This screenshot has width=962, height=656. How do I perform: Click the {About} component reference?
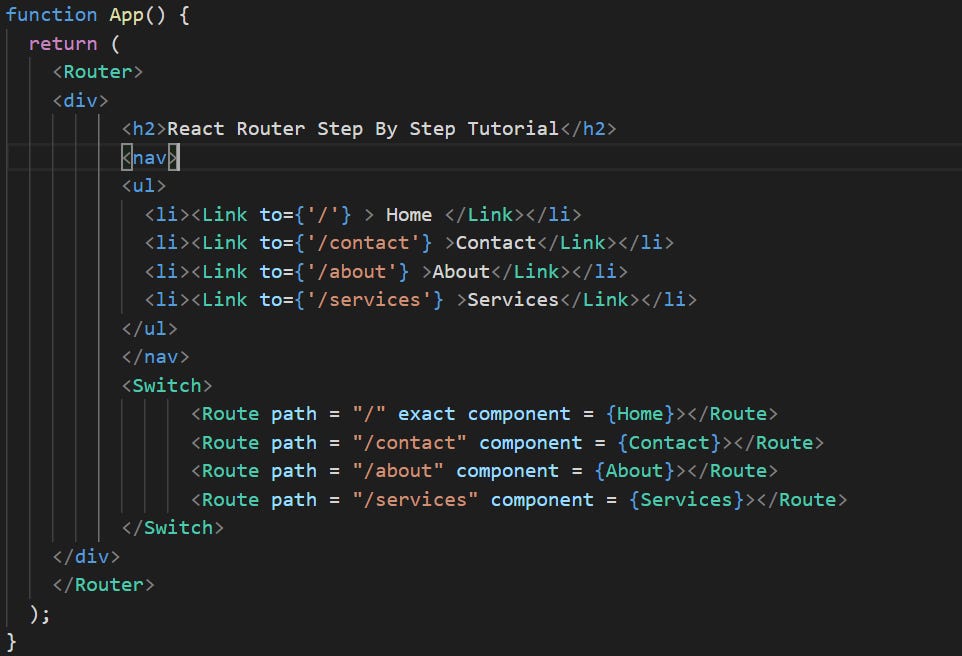point(634,471)
